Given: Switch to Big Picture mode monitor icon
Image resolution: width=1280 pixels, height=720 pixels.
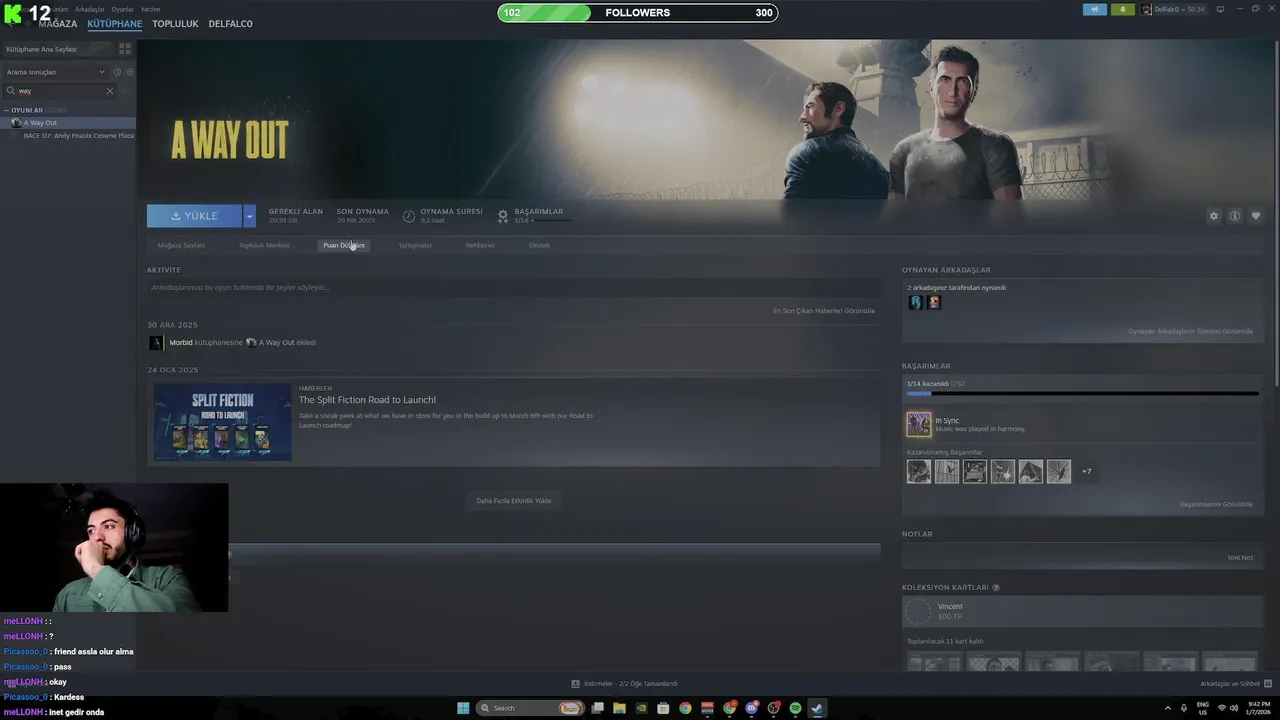Looking at the screenshot, I should [x=1220, y=9].
